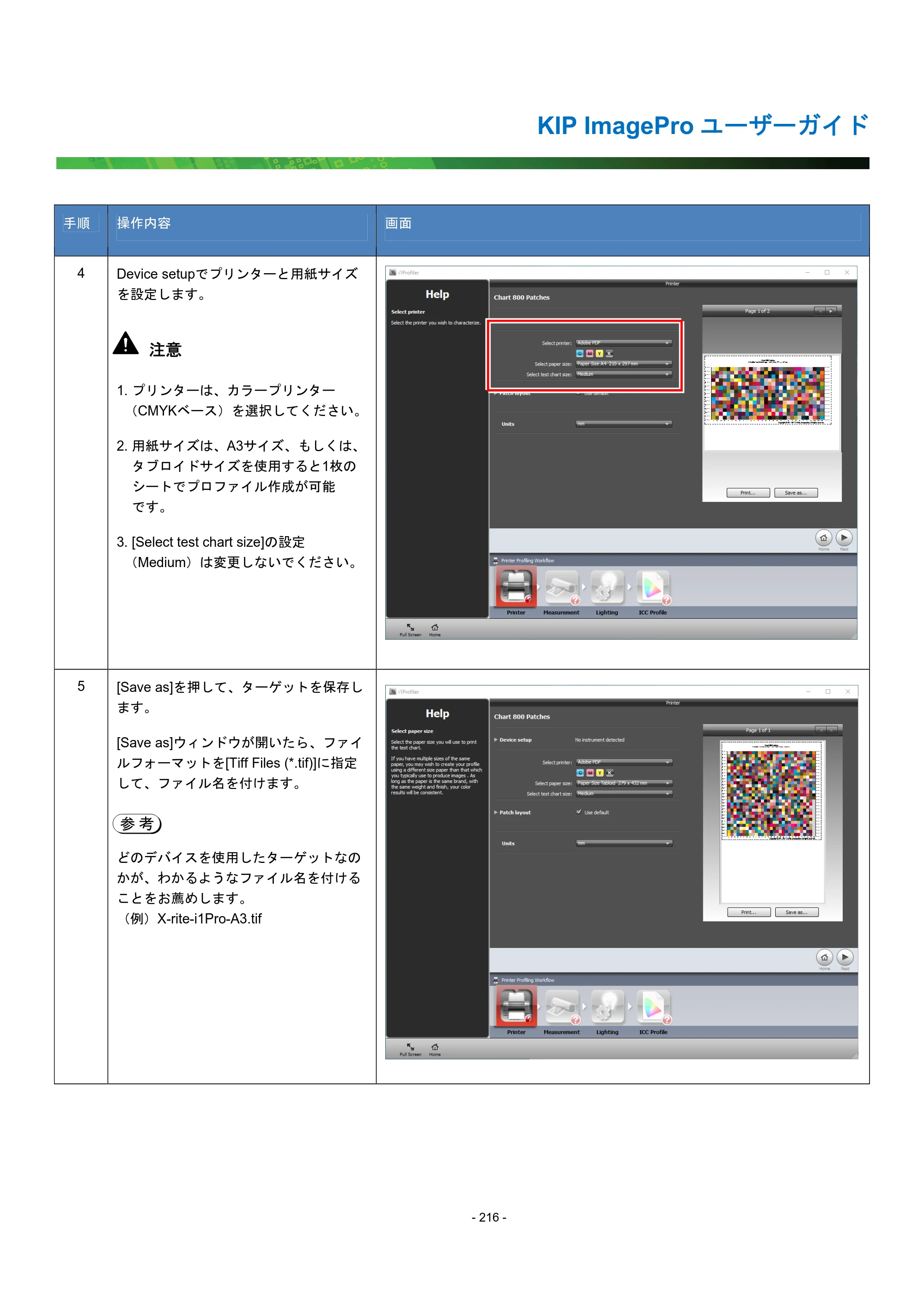The width and height of the screenshot is (924, 1308).
Task: Open test chart size dropdown in lower window
Action: click(x=625, y=794)
